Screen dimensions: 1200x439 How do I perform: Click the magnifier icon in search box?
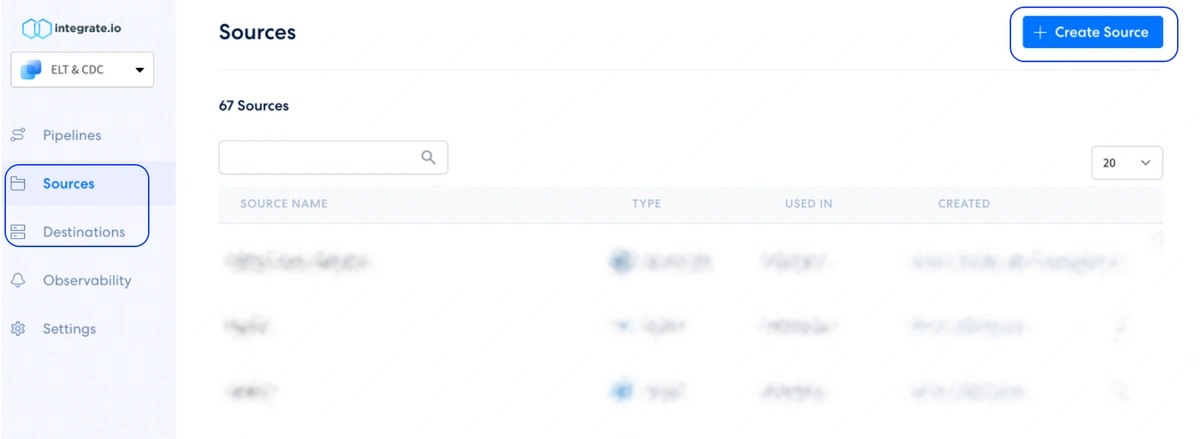tap(429, 157)
